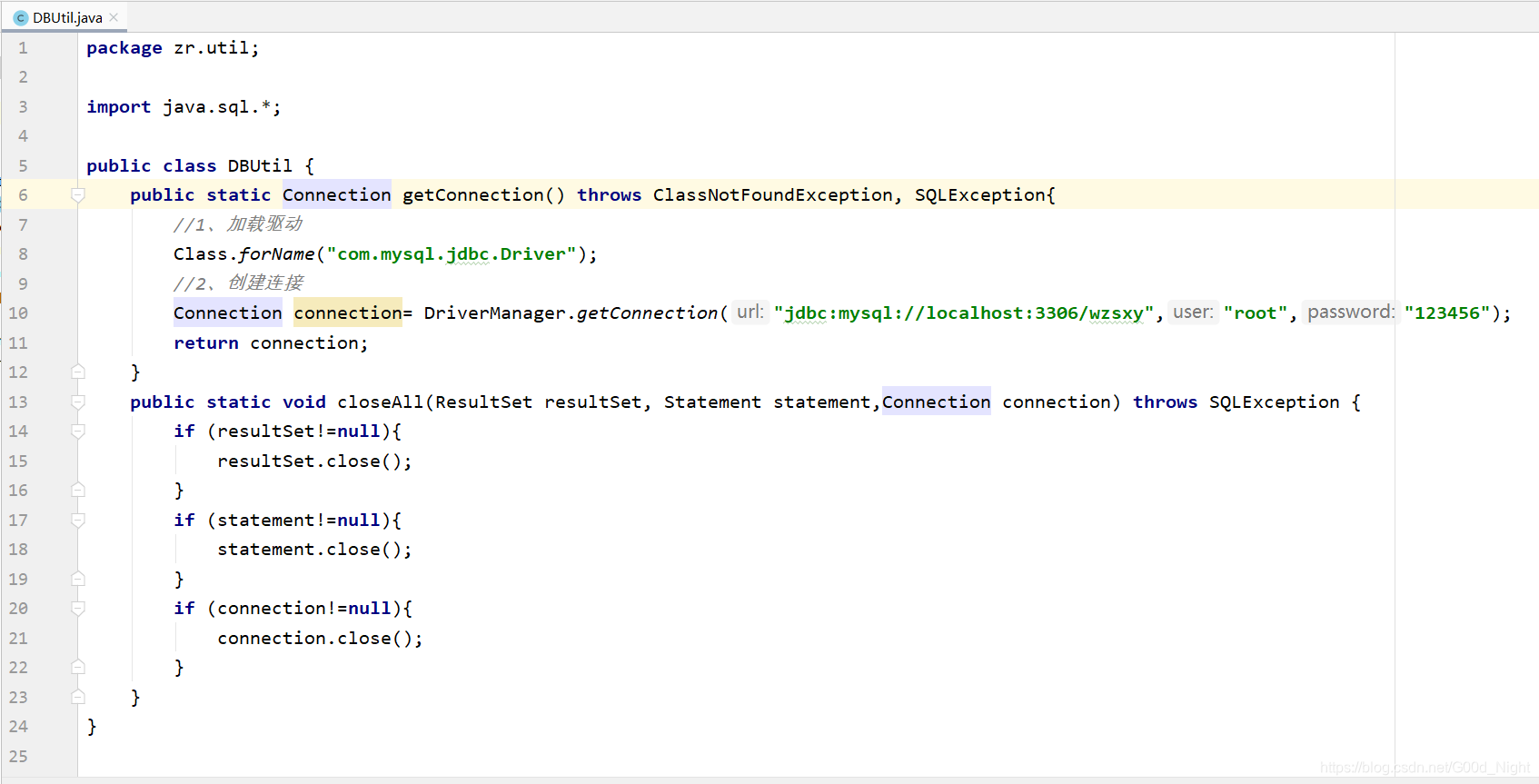Click fold end marker on line 16
Image resolution: width=1539 pixels, height=784 pixels.
pos(78,490)
